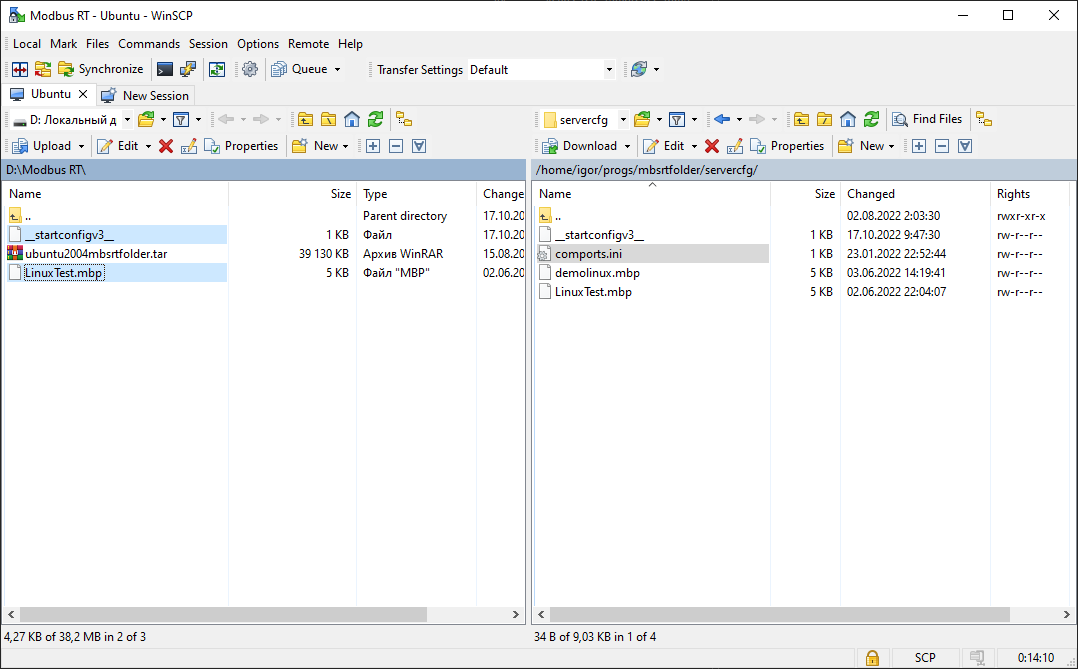Open terminal console from the main toolbar
This screenshot has width=1078, height=669.
(165, 69)
